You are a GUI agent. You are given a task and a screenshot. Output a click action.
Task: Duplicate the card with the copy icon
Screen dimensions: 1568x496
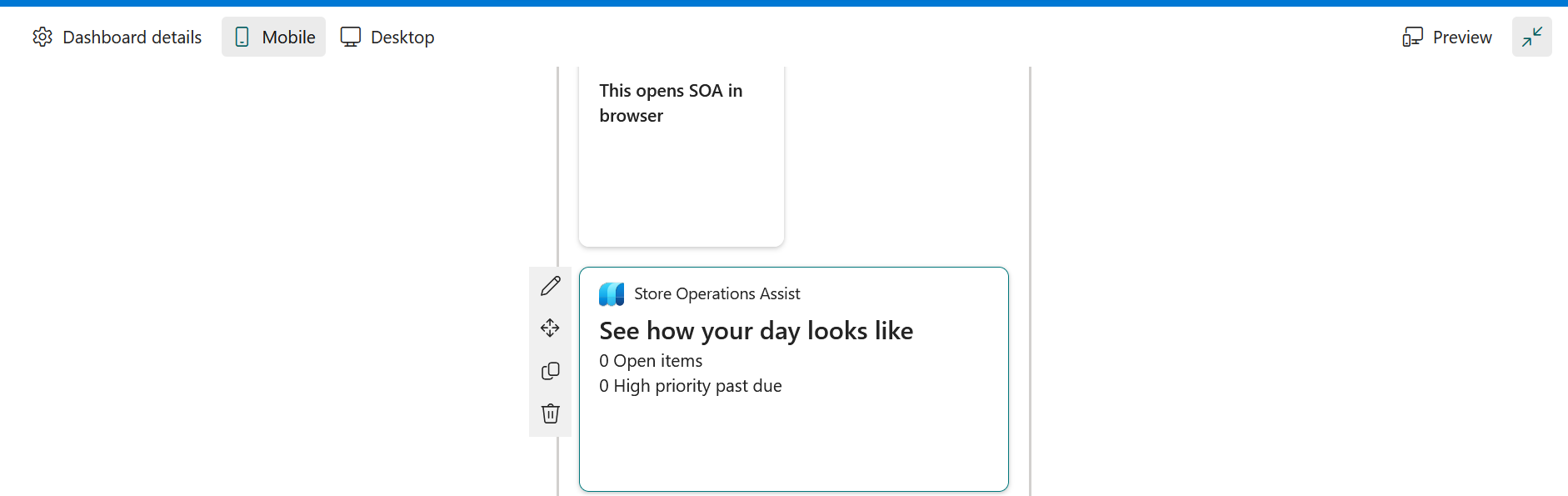(x=550, y=371)
